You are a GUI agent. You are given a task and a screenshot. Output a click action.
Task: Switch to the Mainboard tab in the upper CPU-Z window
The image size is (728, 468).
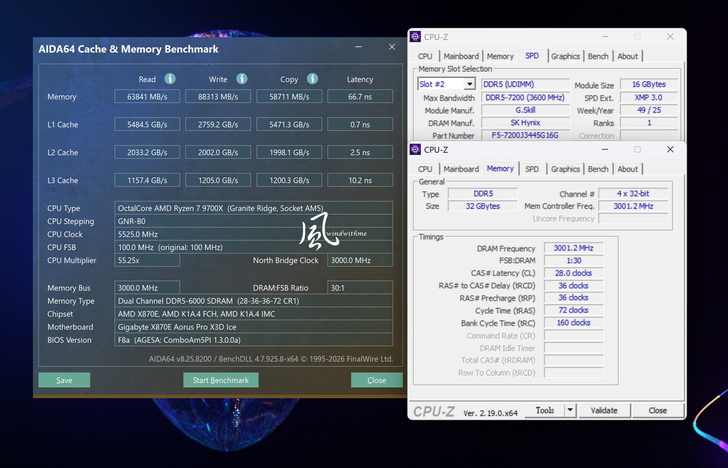461,56
